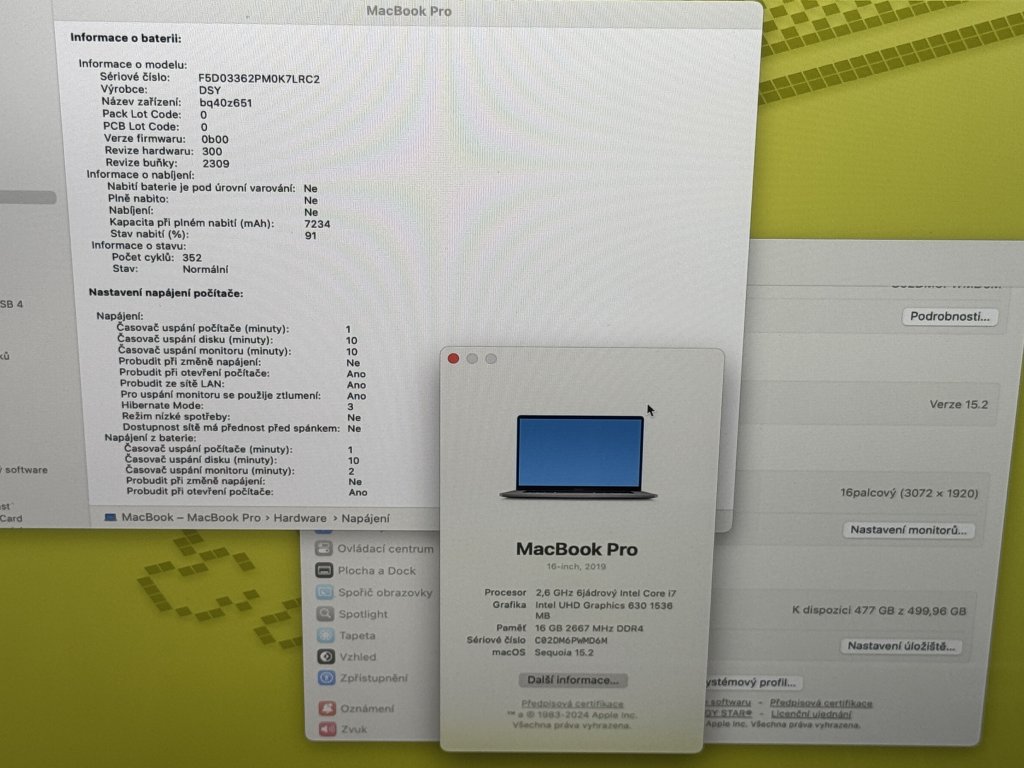
Task: Click the Další informace... button
Action: tap(573, 680)
